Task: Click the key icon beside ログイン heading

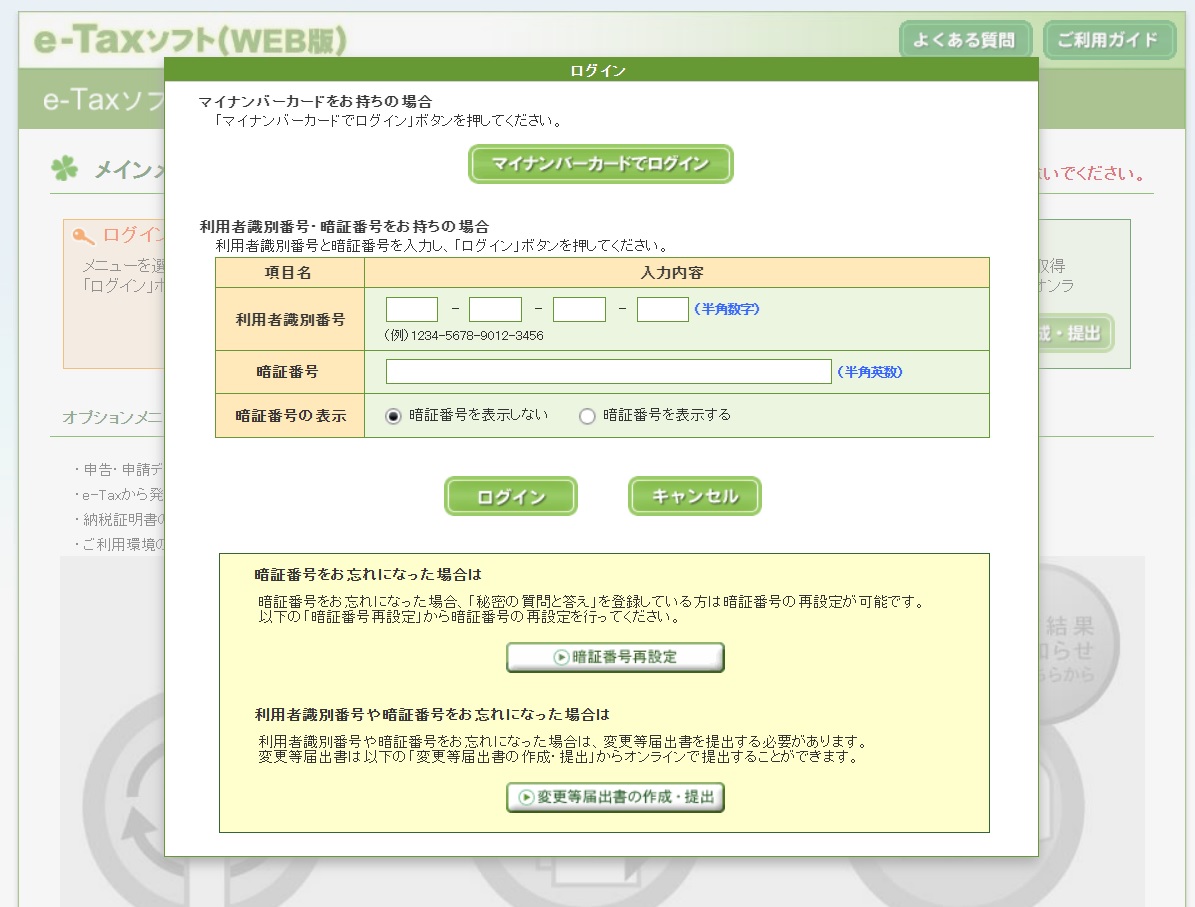Action: [x=82, y=236]
